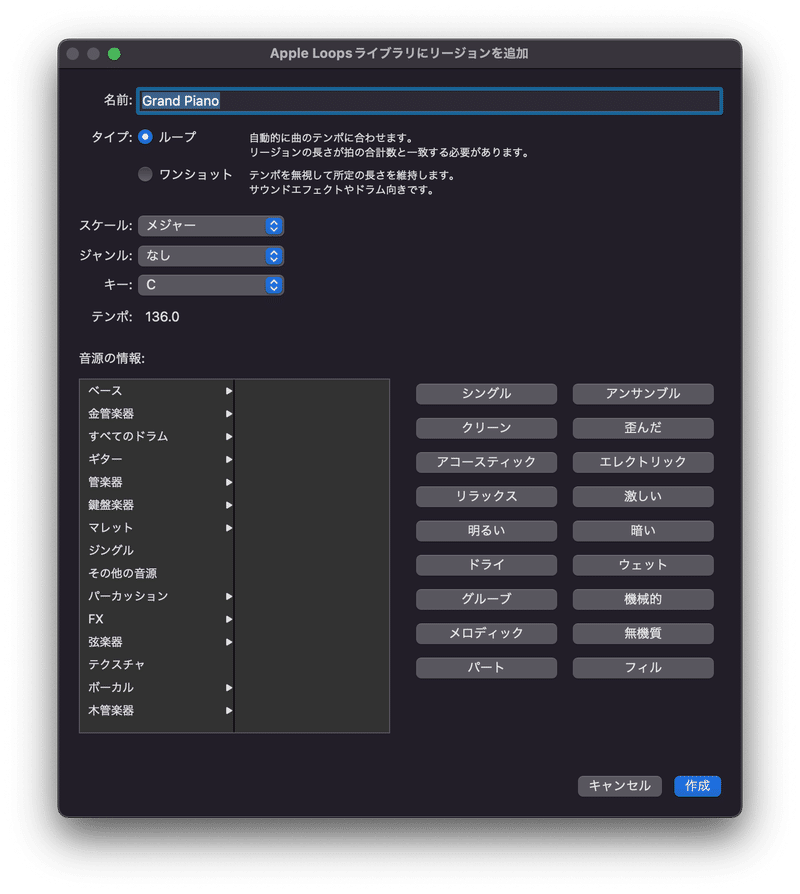Click the 名前 field containing Grand Piano

pyautogui.click(x=429, y=101)
